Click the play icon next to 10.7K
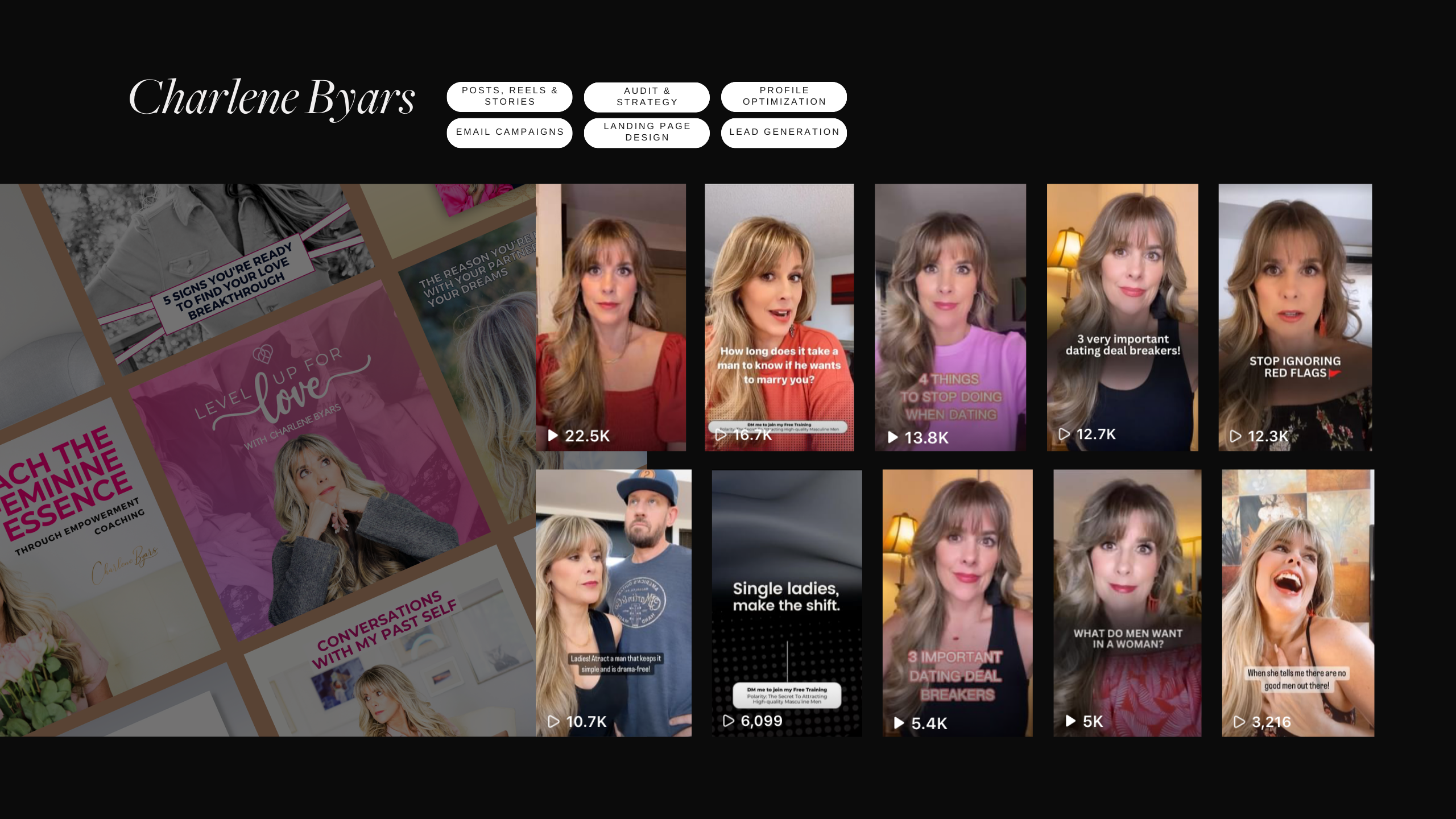Image resolution: width=1456 pixels, height=819 pixels. coord(553,722)
